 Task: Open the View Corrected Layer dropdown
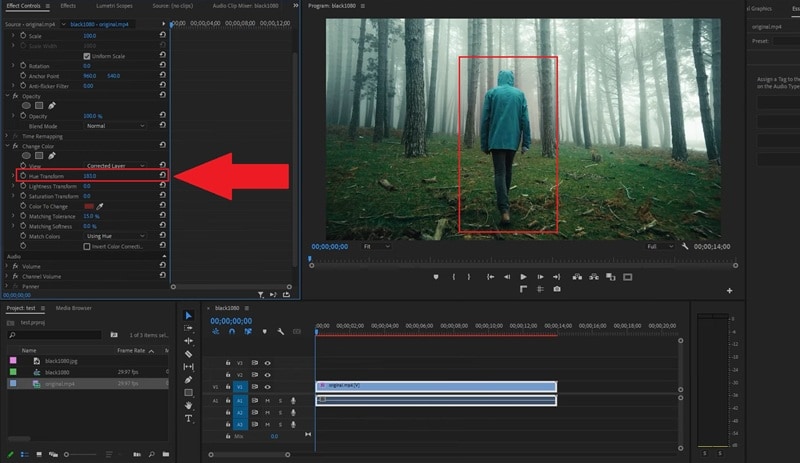point(115,165)
